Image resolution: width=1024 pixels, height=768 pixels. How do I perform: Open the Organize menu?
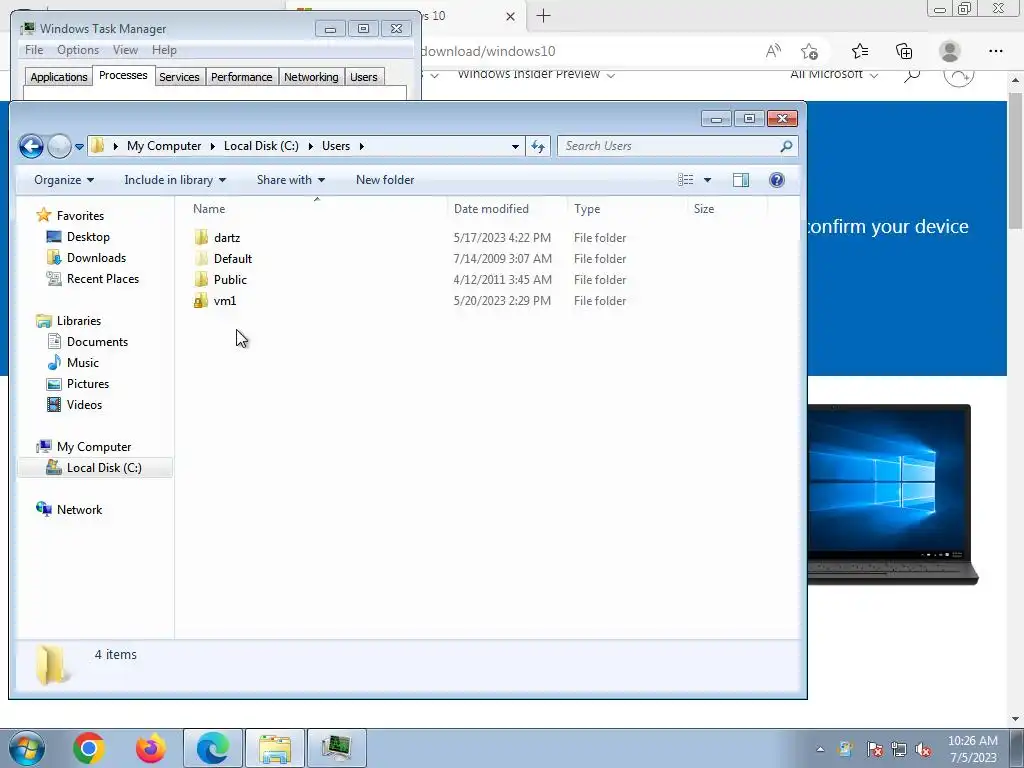pyautogui.click(x=64, y=180)
